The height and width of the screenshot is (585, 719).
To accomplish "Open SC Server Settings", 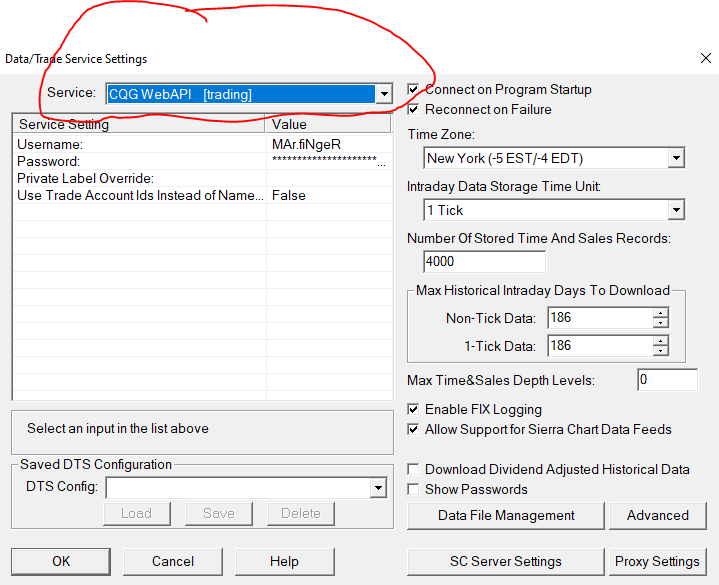I will click(x=506, y=562).
